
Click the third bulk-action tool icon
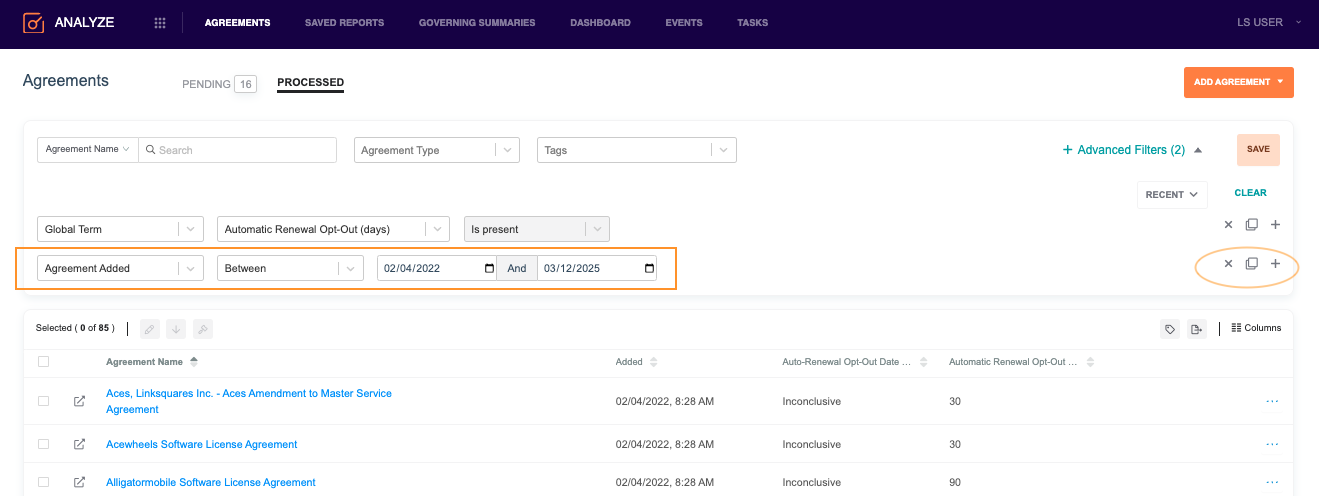coord(203,328)
